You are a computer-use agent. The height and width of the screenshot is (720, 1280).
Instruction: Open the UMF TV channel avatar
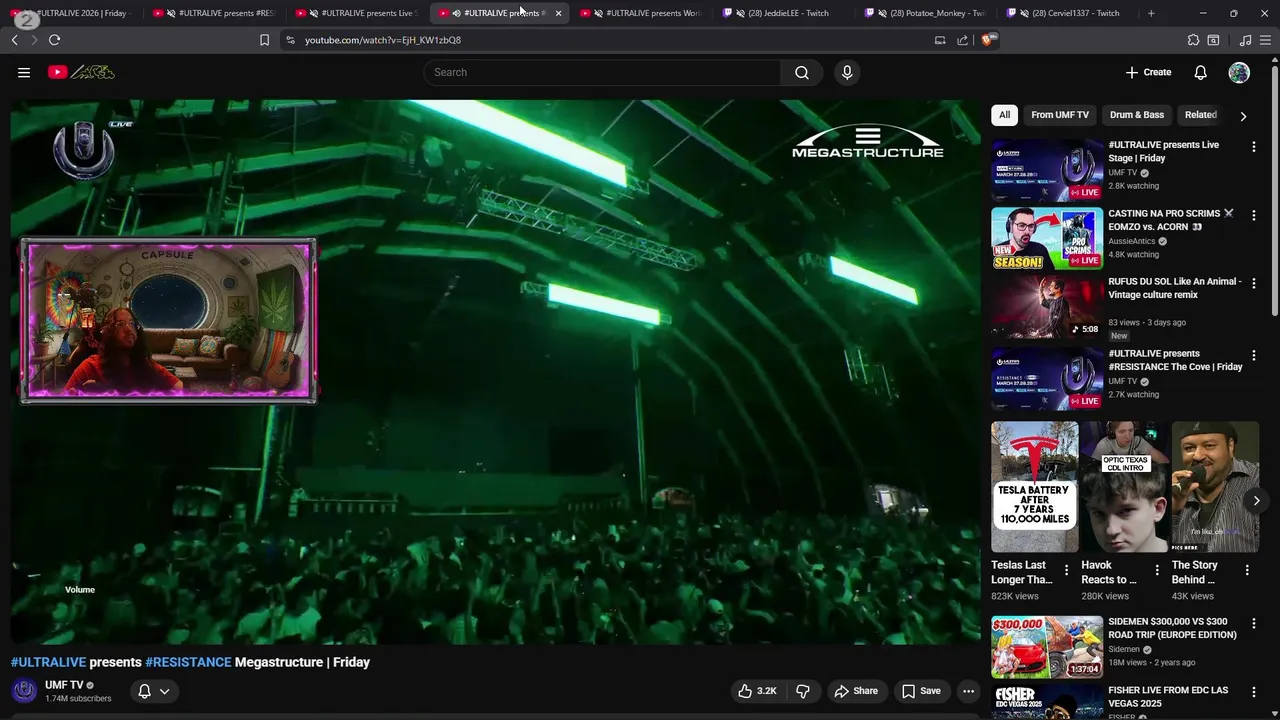pos(24,691)
